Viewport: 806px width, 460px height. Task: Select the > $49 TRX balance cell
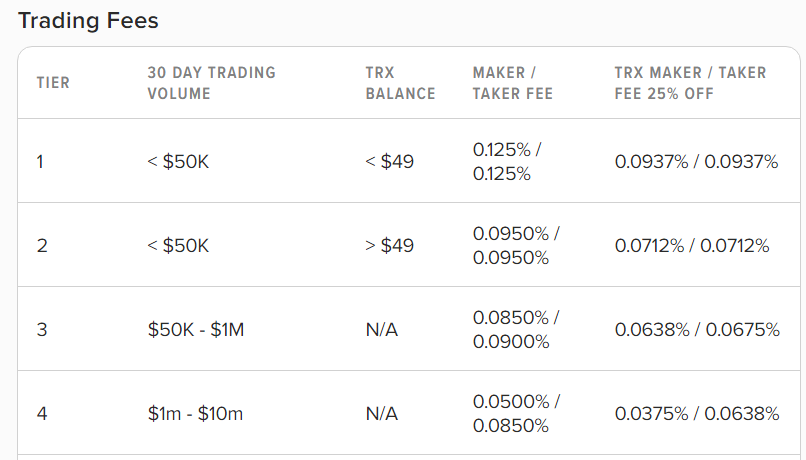(x=390, y=246)
